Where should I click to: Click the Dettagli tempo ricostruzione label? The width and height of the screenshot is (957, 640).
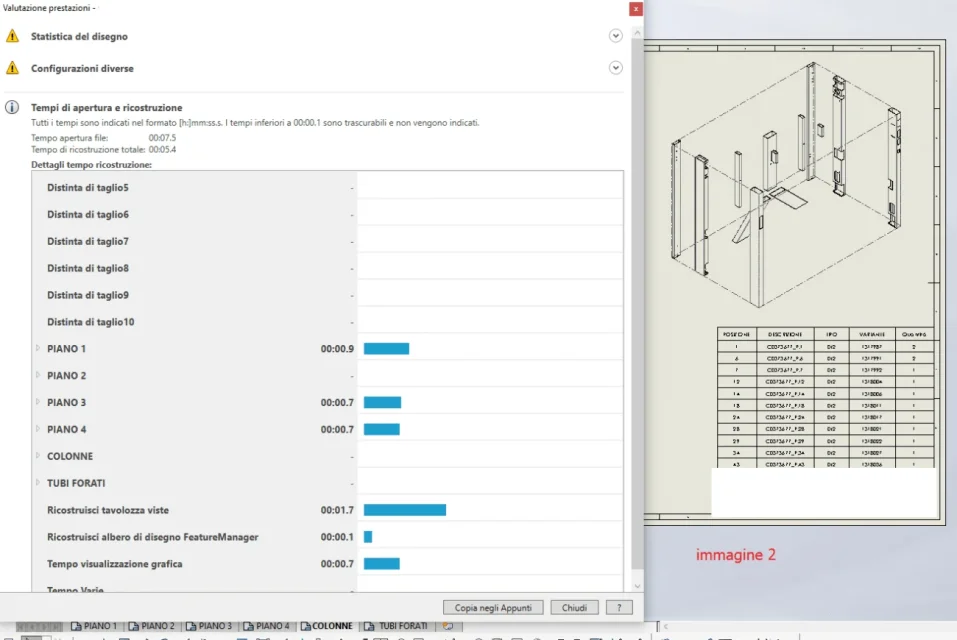[92, 165]
